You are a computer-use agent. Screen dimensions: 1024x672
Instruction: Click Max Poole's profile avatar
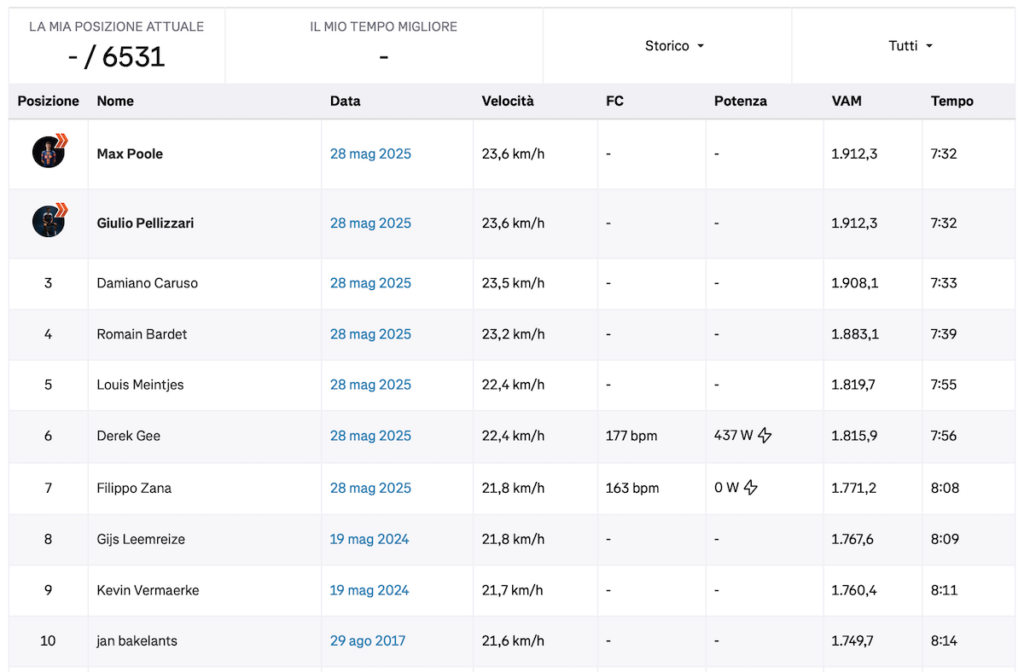[48, 152]
